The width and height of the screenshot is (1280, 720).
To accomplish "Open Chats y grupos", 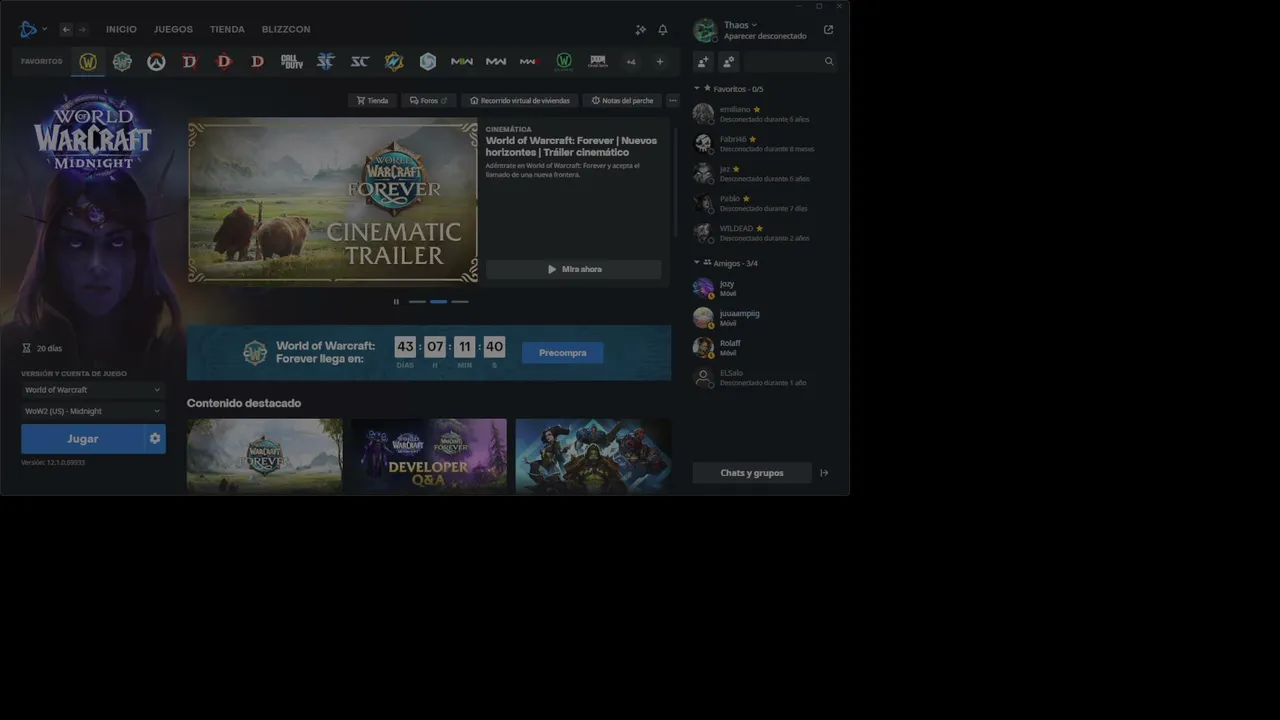I will pyautogui.click(x=752, y=473).
